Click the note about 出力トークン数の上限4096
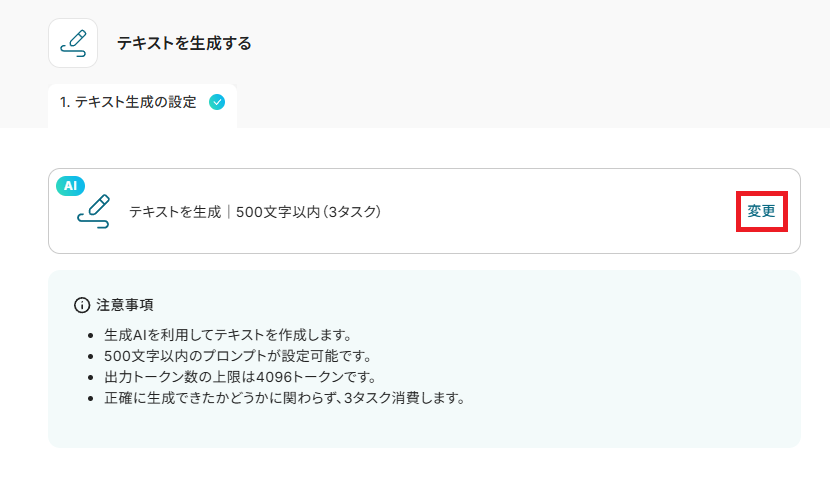The width and height of the screenshot is (830, 477). click(x=240, y=377)
